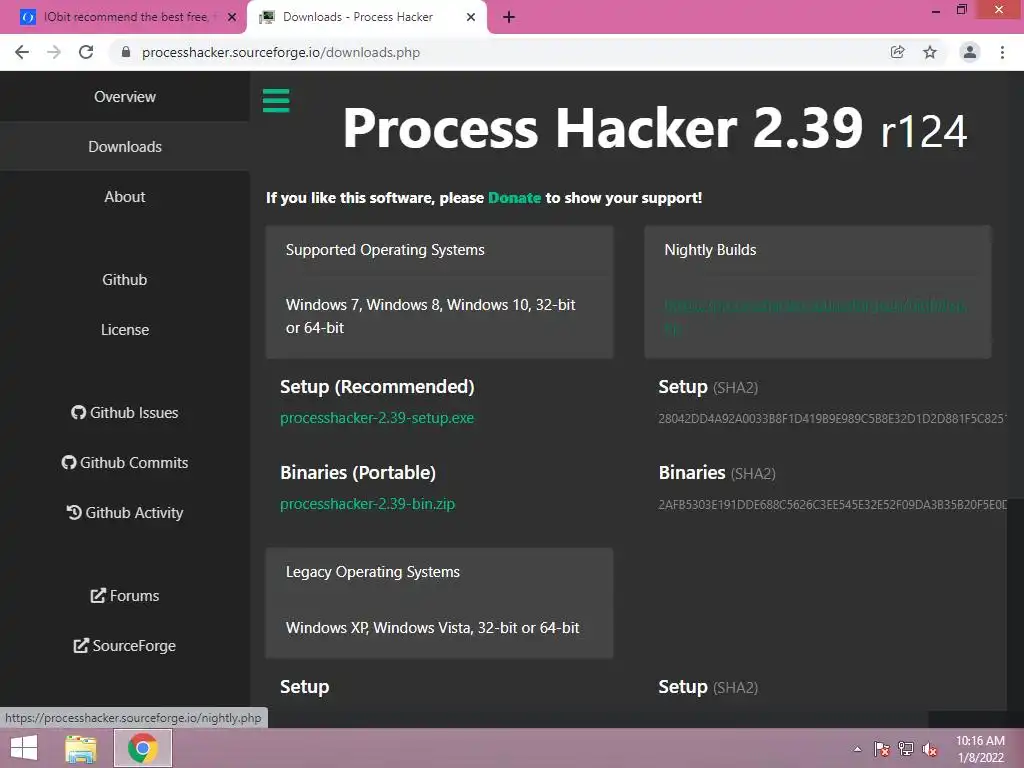Download processhacker-2.39-setup.exe
The image size is (1024, 768).
point(377,418)
